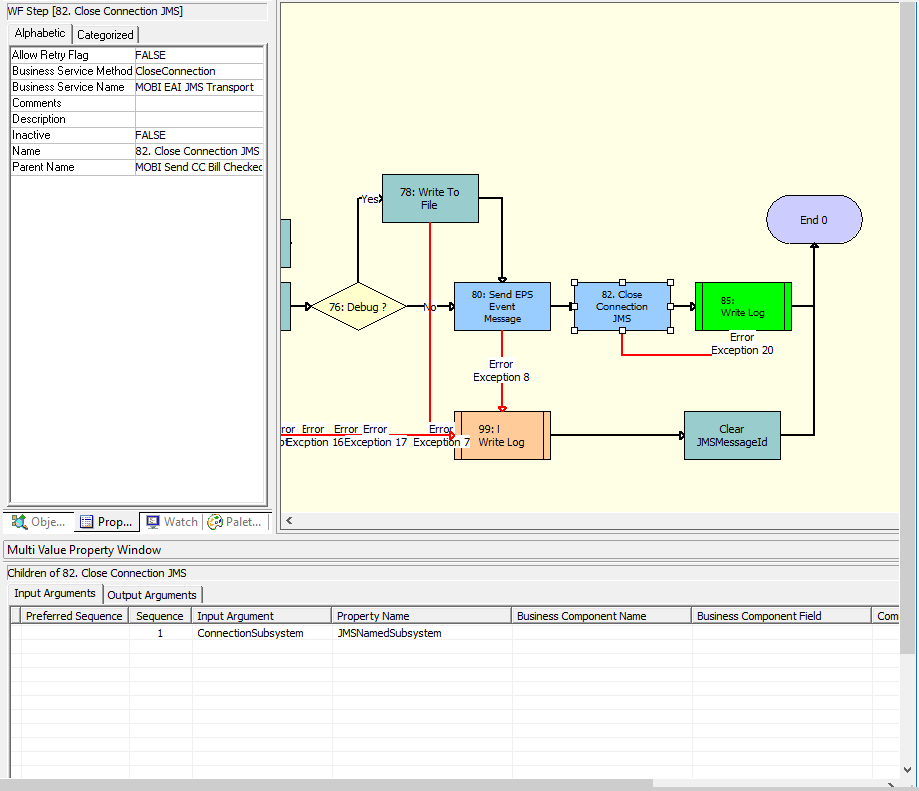Click the Name value 82. Close Connection JMS
The image size is (919, 791).
pyautogui.click(x=199, y=151)
